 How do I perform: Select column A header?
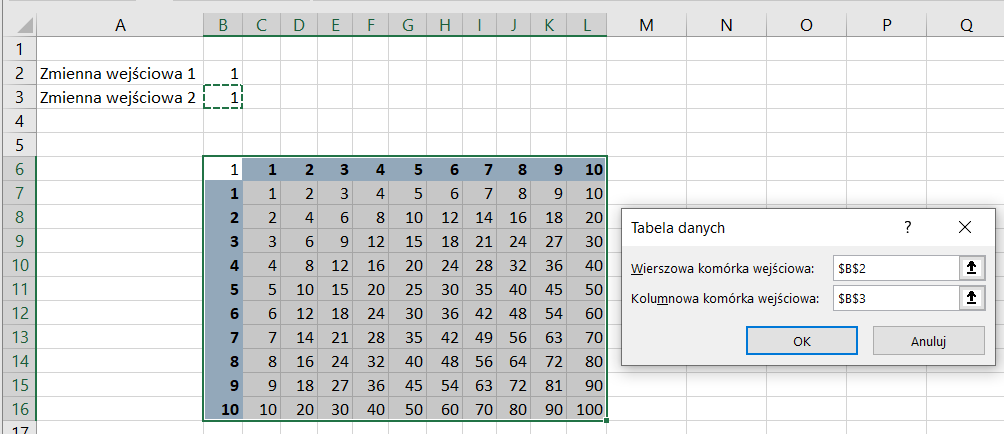[x=120, y=25]
